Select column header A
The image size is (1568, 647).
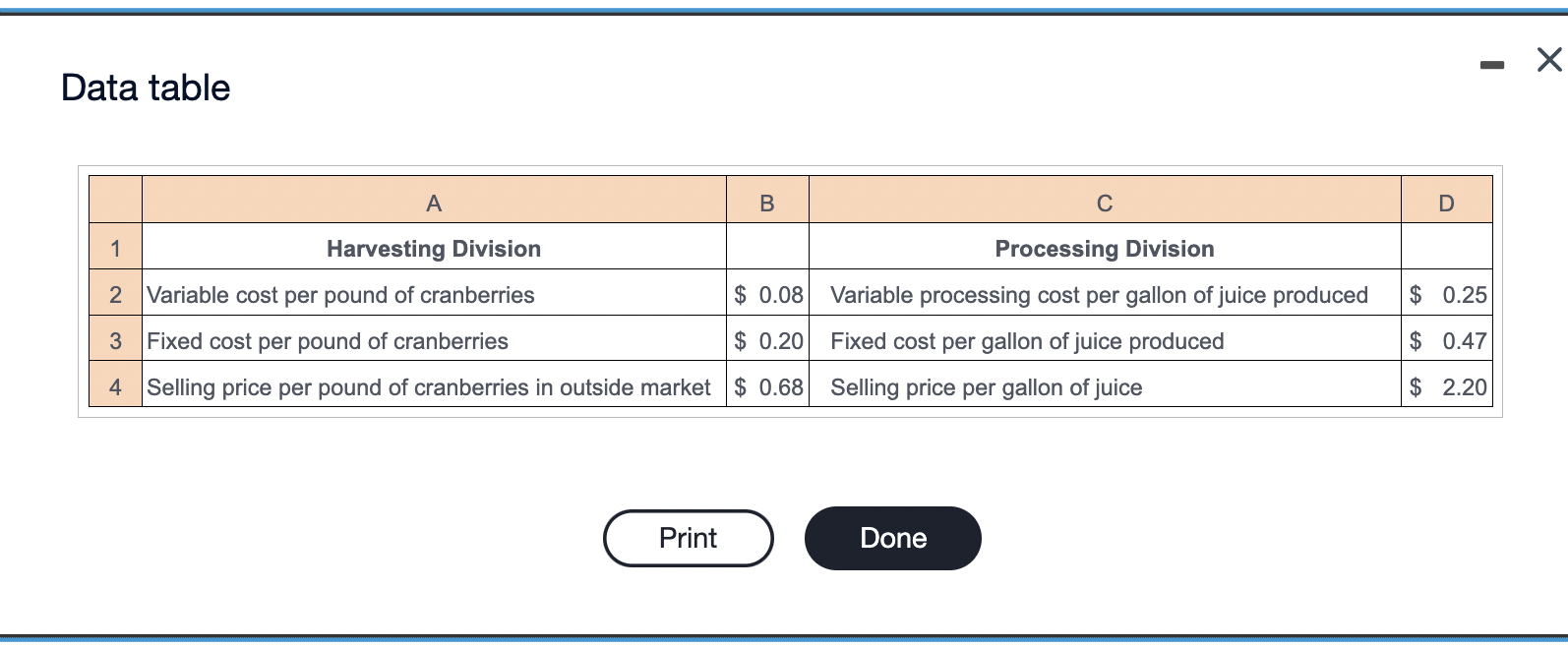tap(433, 203)
